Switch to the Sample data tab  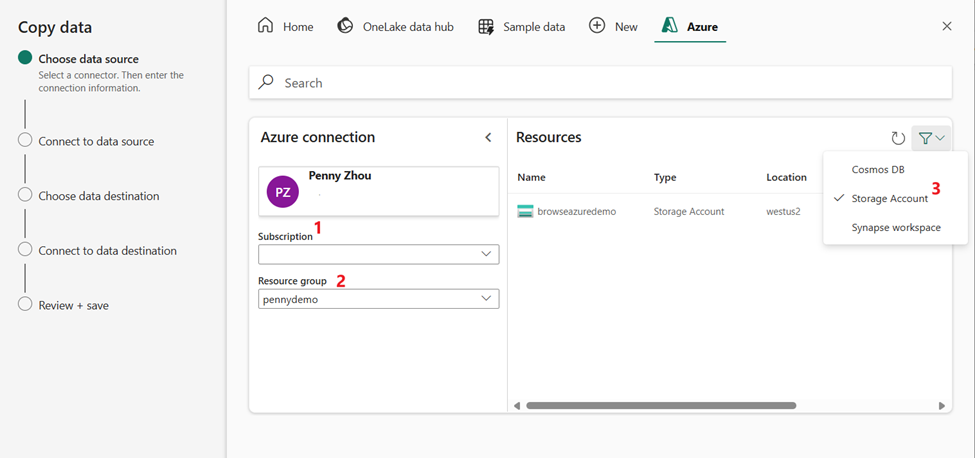click(x=522, y=27)
